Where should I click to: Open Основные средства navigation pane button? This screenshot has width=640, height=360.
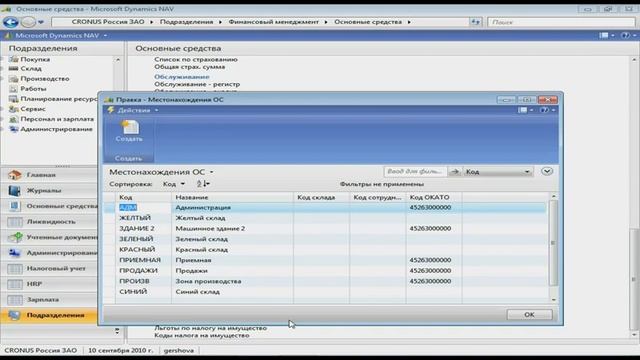point(49,206)
